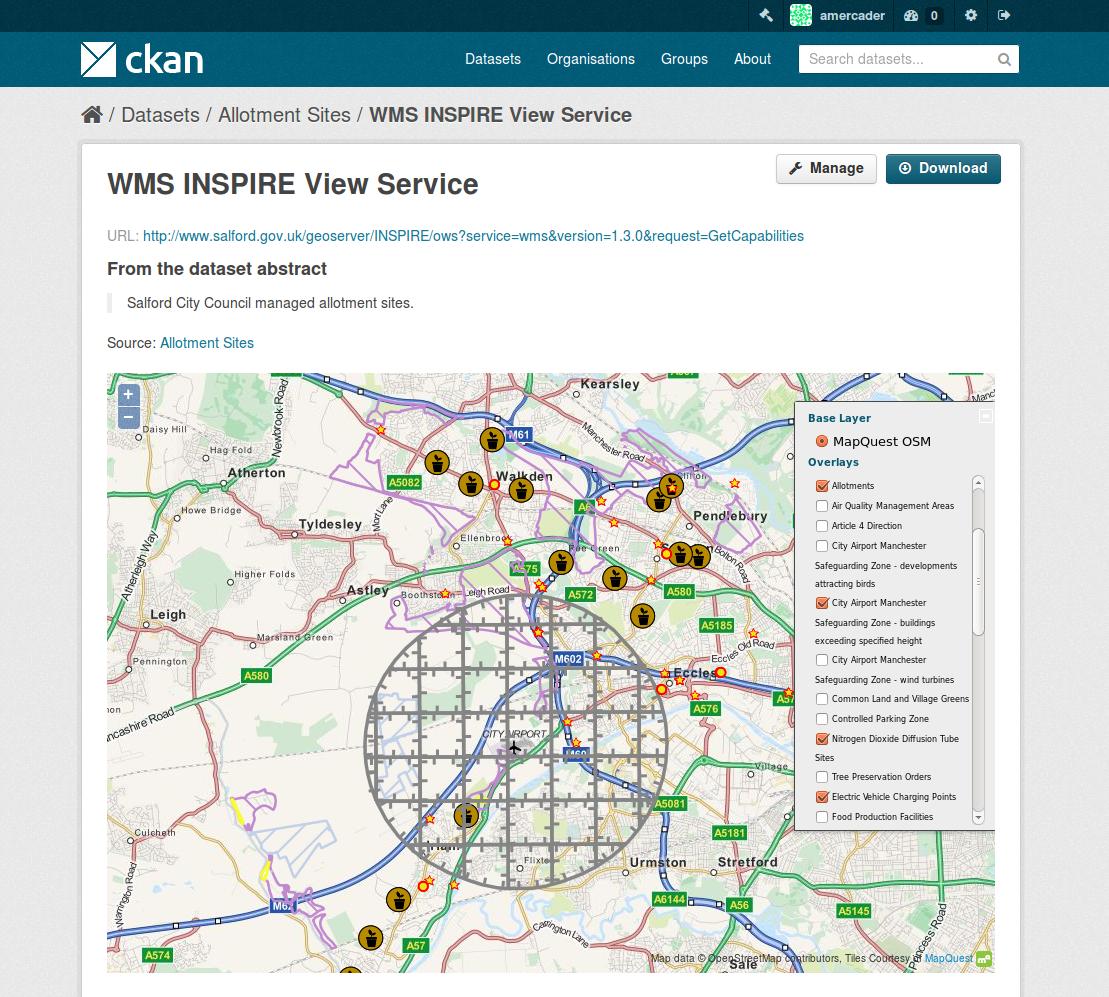Collapse the layer switcher panel

985,416
